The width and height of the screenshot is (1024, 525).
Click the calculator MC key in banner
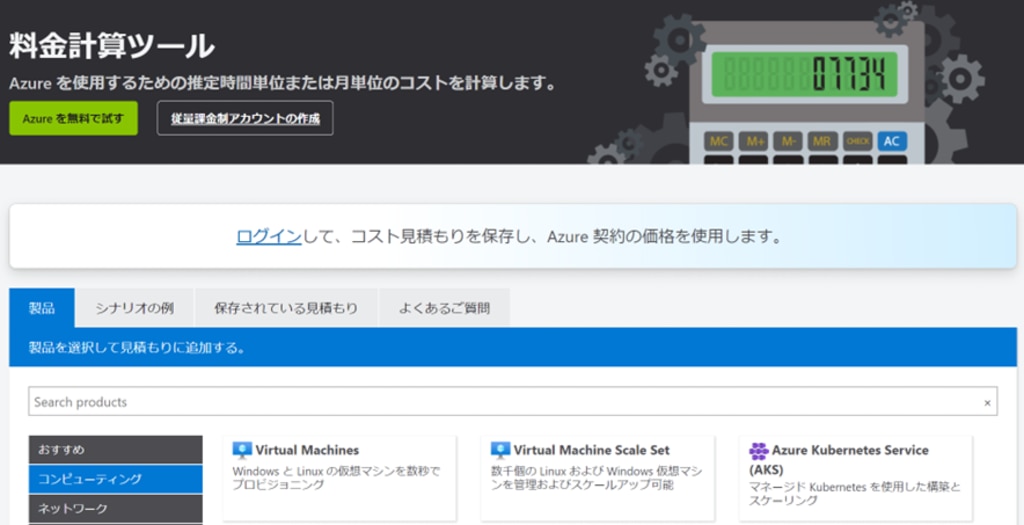(719, 142)
